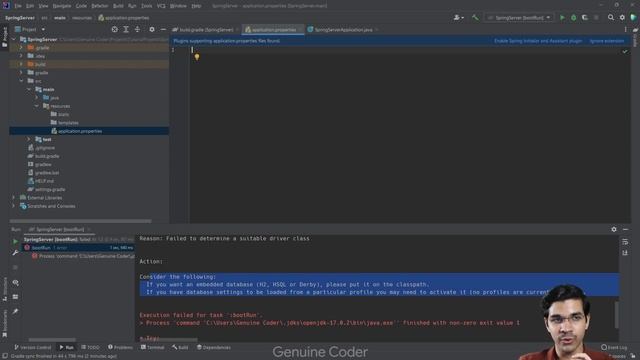This screenshot has height=360, width=640.
Task: Expand the test folder
Action: pos(29,140)
